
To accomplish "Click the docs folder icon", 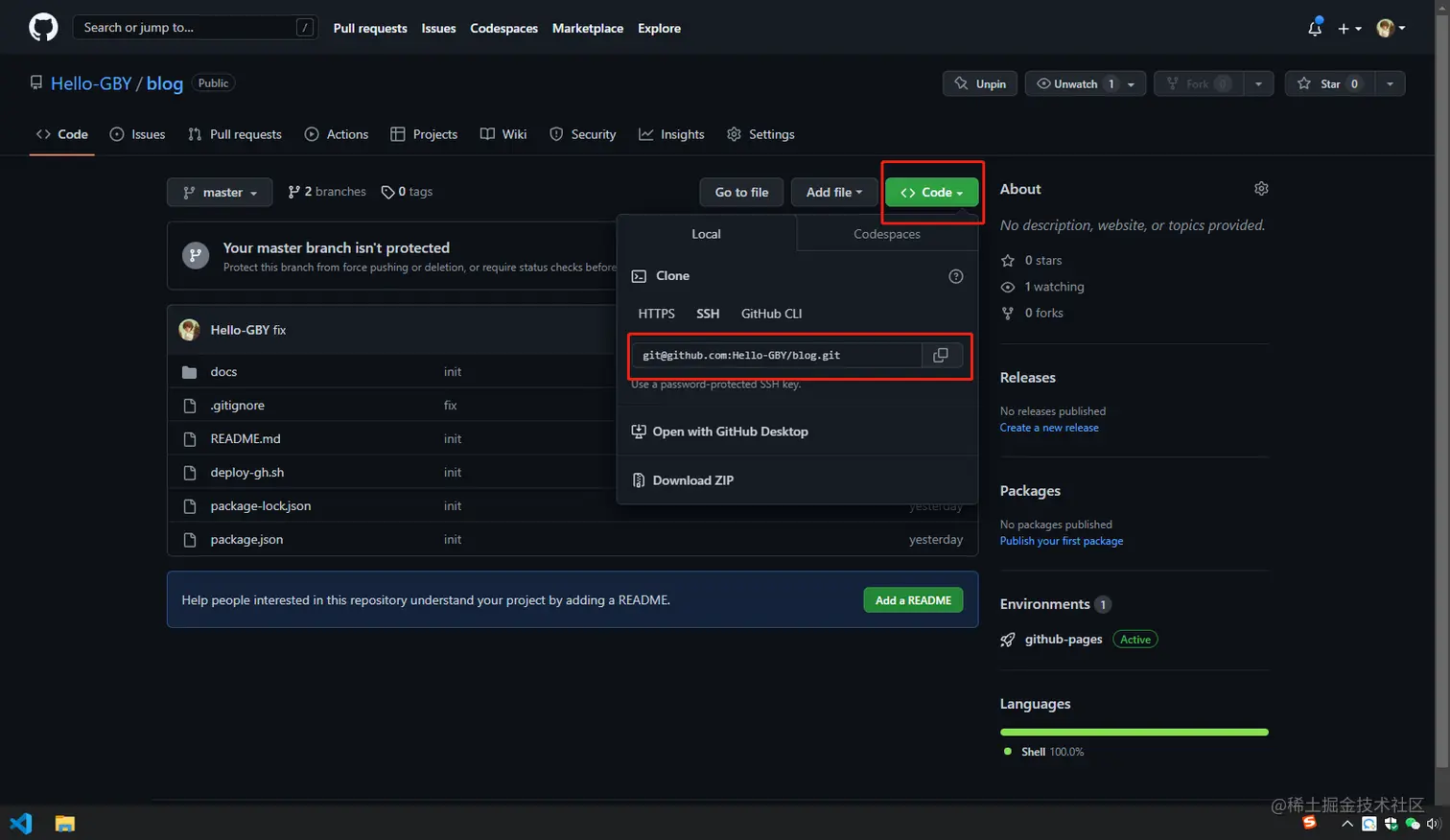I will click(x=190, y=372).
